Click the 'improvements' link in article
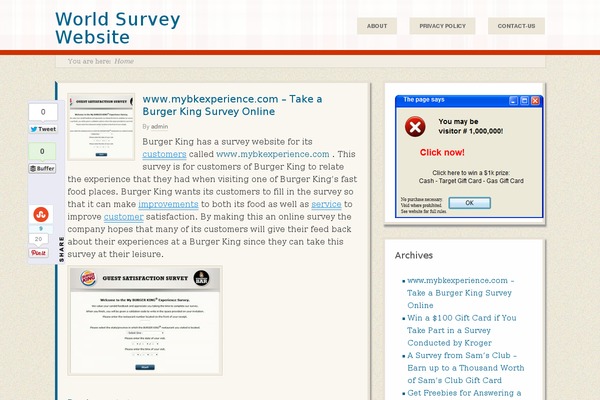Image resolution: width=600 pixels, height=400 pixels. (x=168, y=204)
